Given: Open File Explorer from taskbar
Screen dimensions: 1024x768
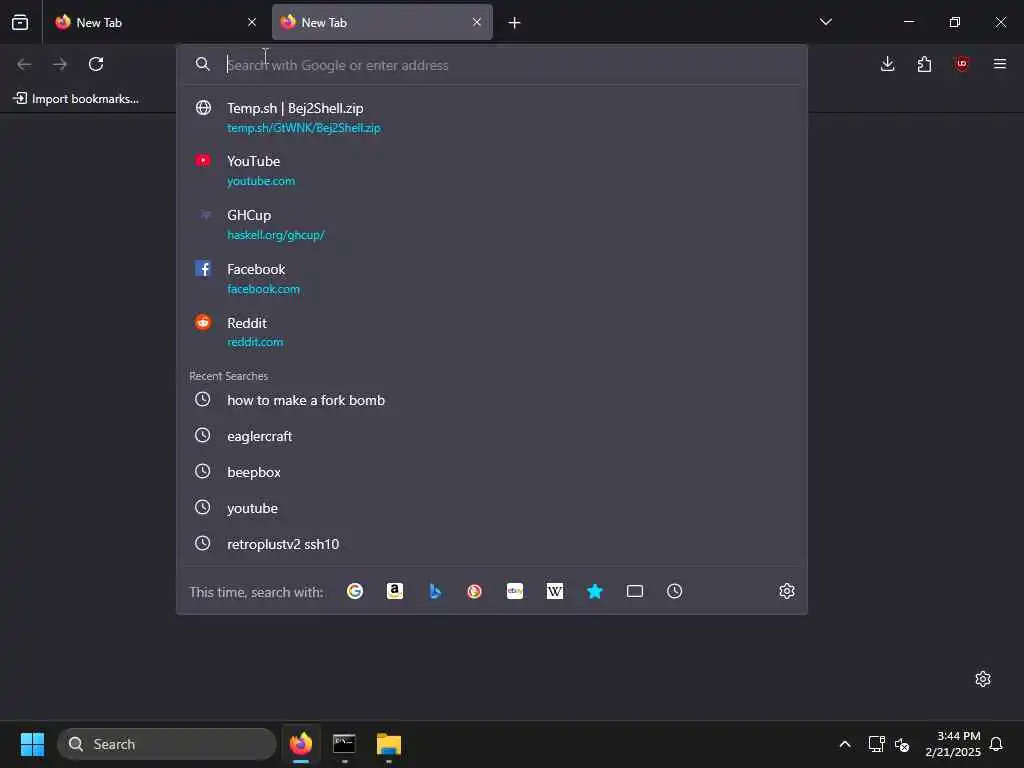Looking at the screenshot, I should 389,744.
